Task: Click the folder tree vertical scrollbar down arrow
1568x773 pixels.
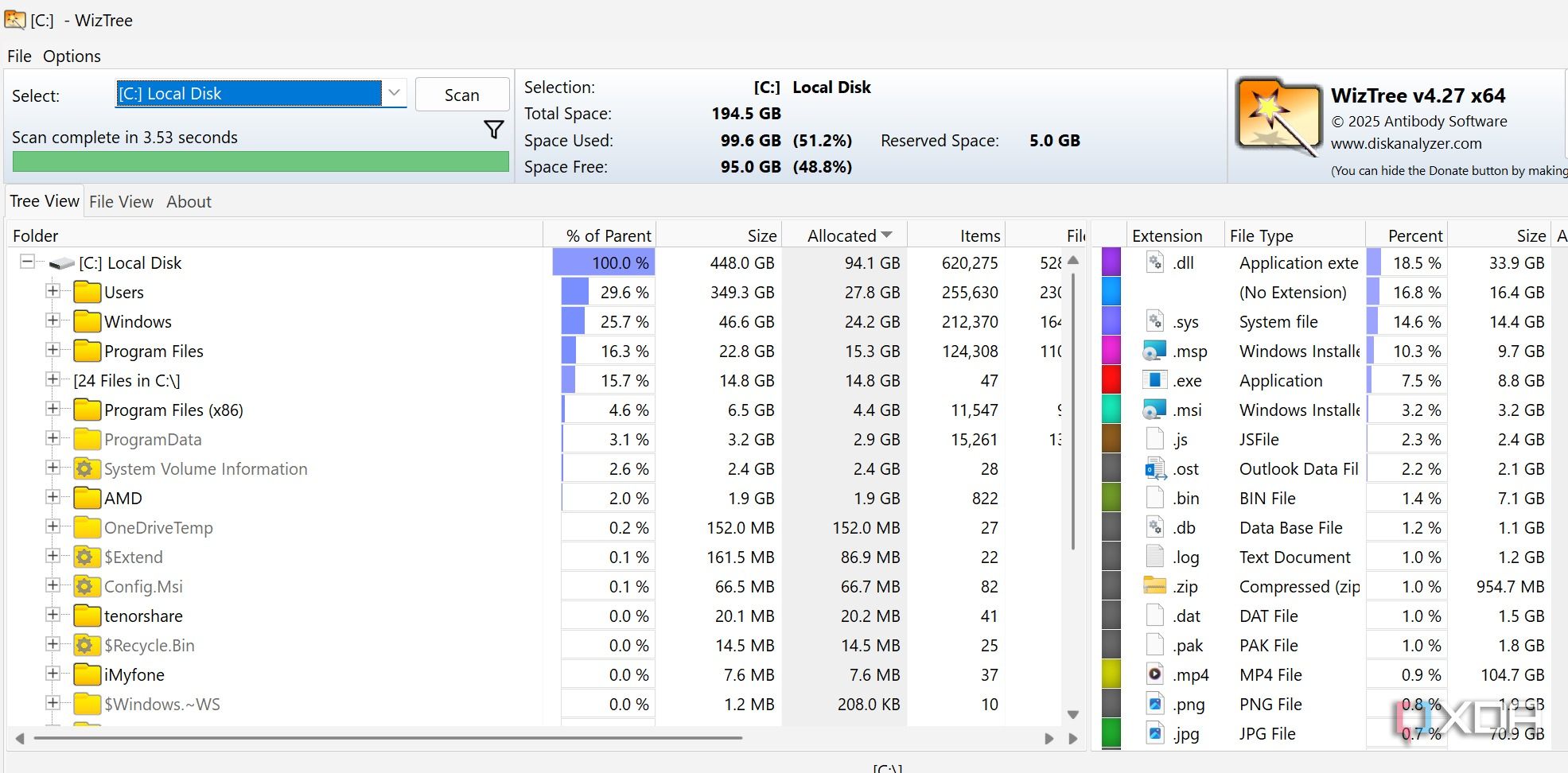Action: click(1072, 714)
